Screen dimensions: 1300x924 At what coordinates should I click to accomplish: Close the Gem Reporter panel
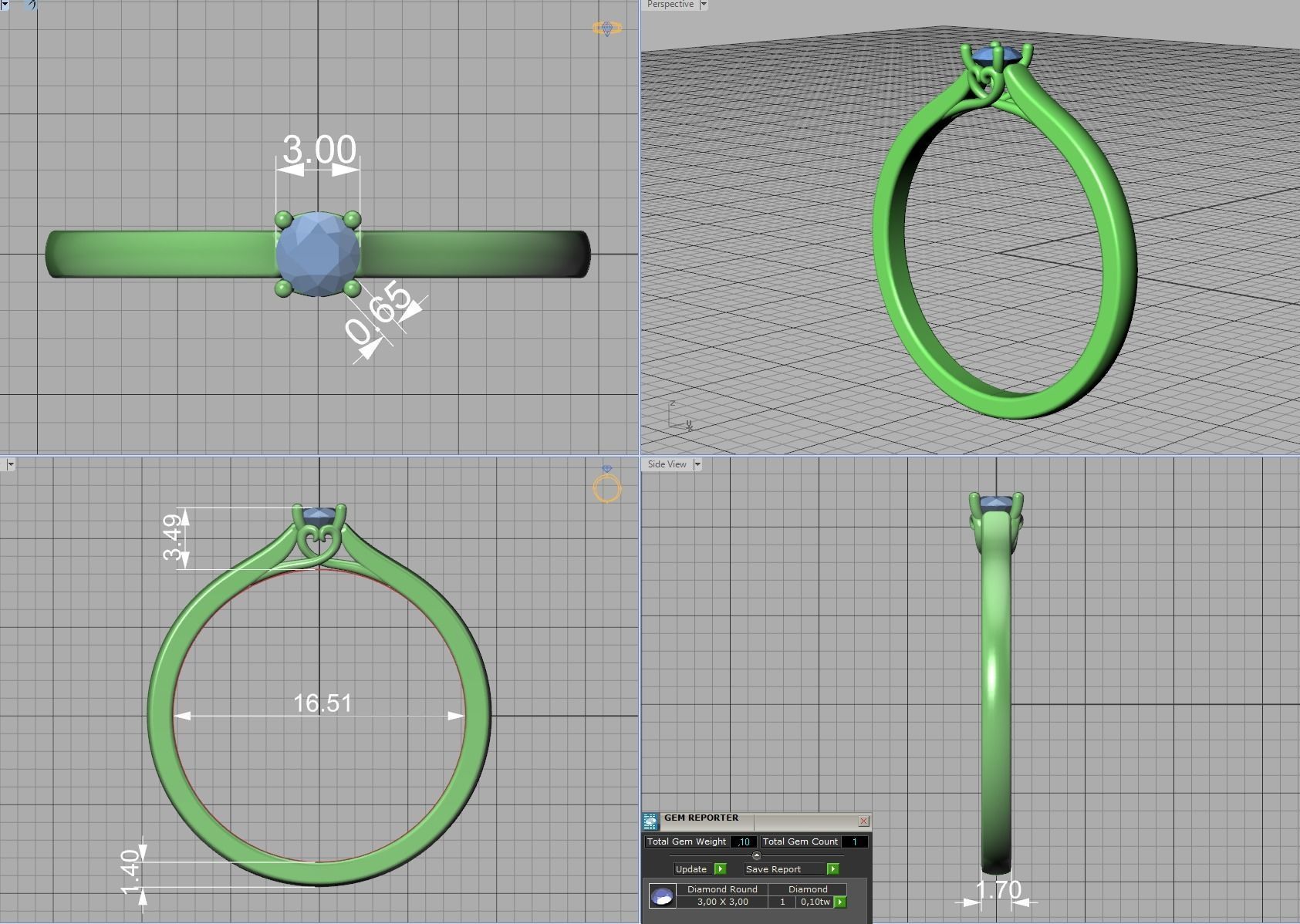click(x=863, y=821)
